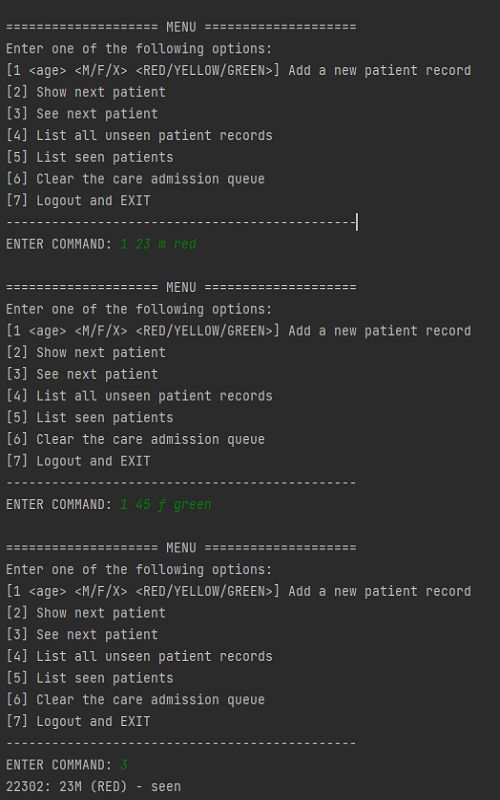The height and width of the screenshot is (800, 500).
Task: Click '[5] List seen patients' in the last menu
Action: click(x=90, y=678)
